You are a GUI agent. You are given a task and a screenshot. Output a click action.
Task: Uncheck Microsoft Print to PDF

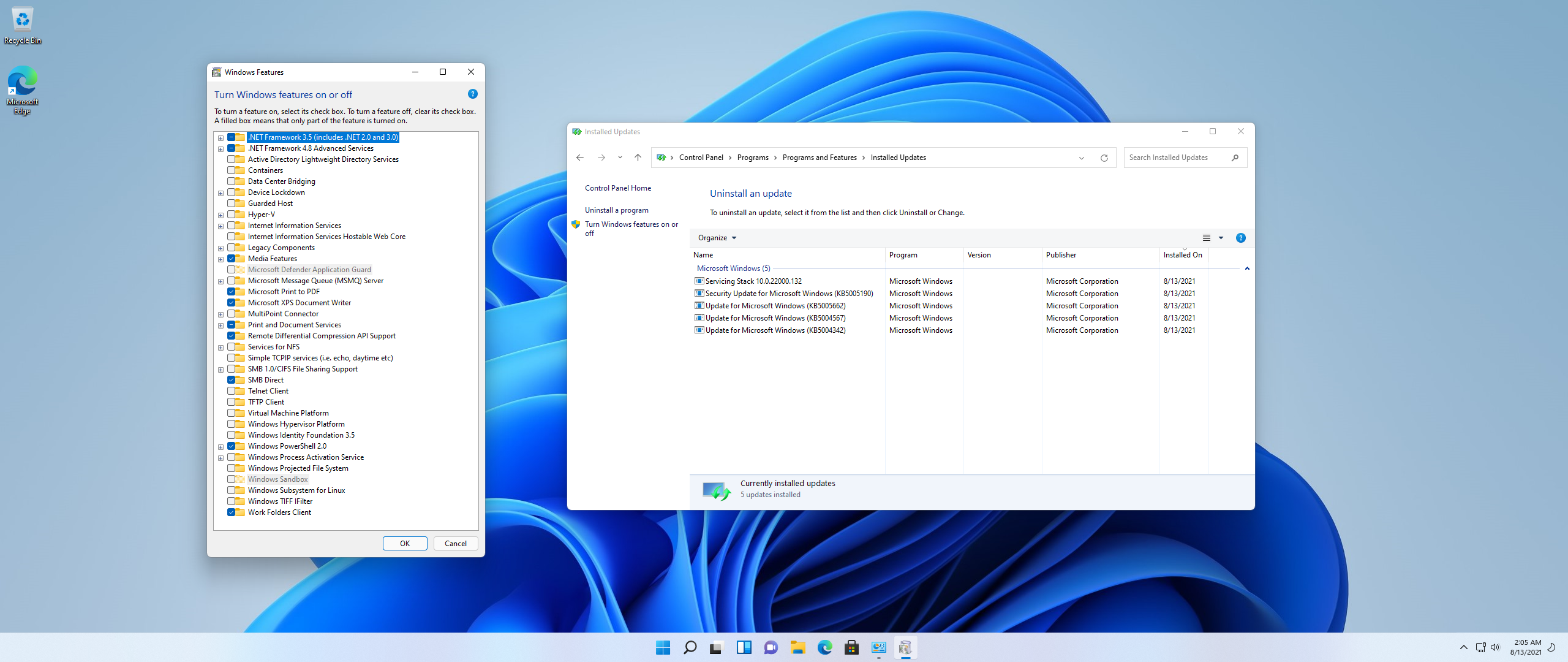click(x=232, y=292)
